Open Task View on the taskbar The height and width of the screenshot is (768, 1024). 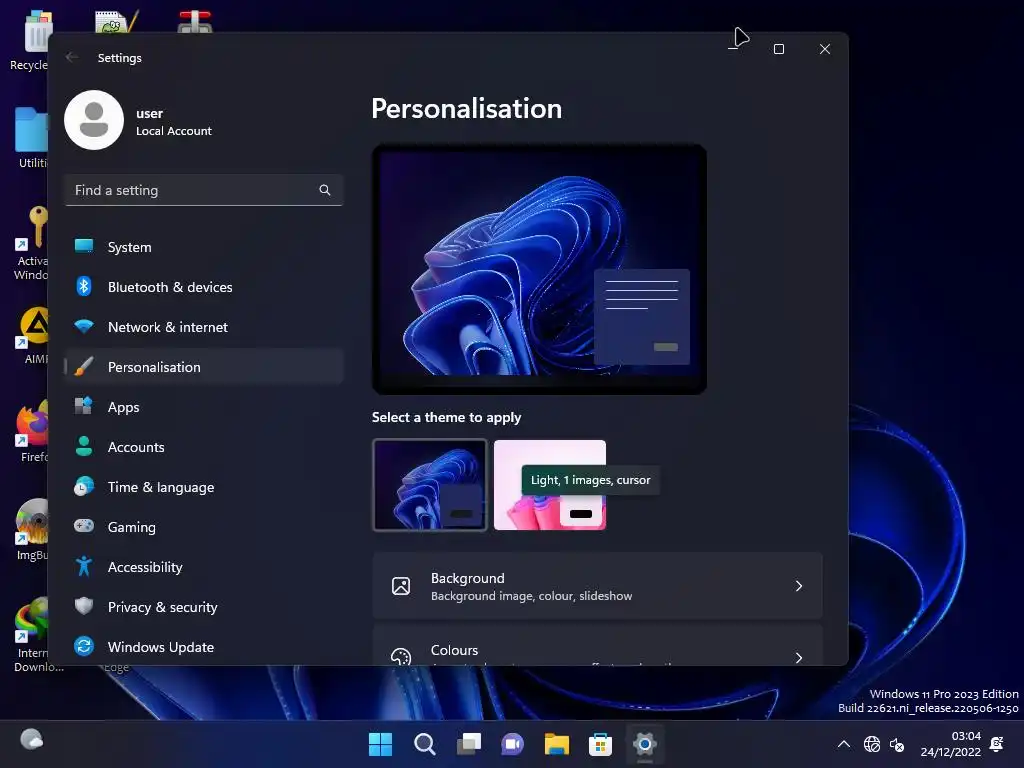[x=468, y=744]
